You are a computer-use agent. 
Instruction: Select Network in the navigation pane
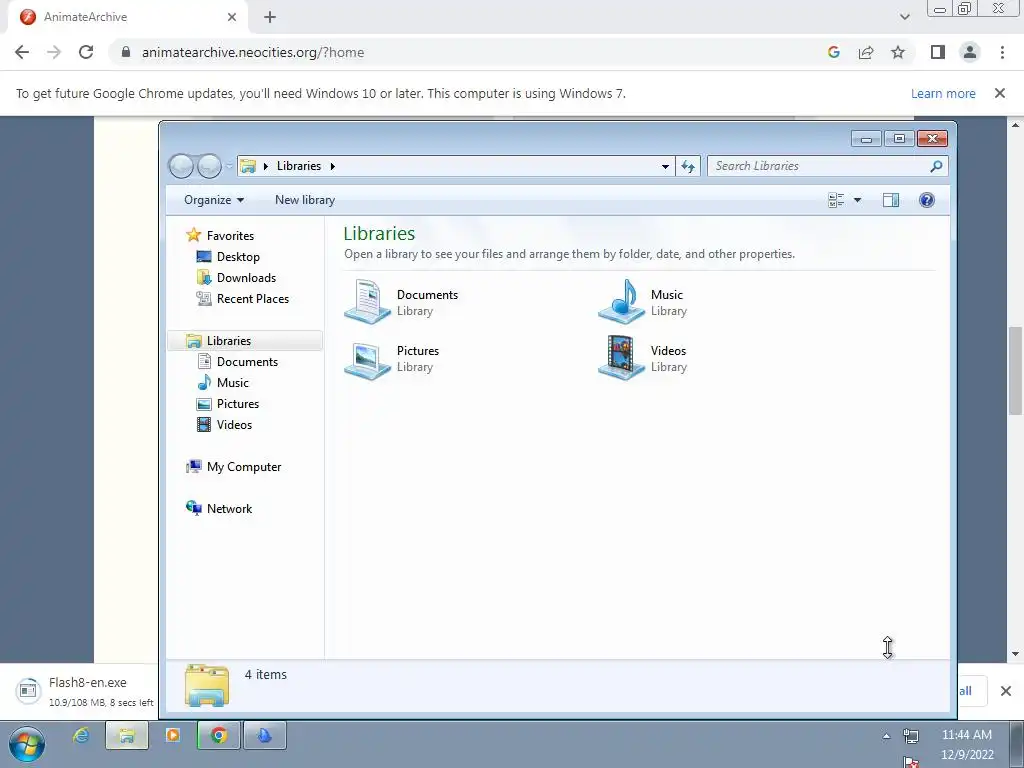[229, 509]
